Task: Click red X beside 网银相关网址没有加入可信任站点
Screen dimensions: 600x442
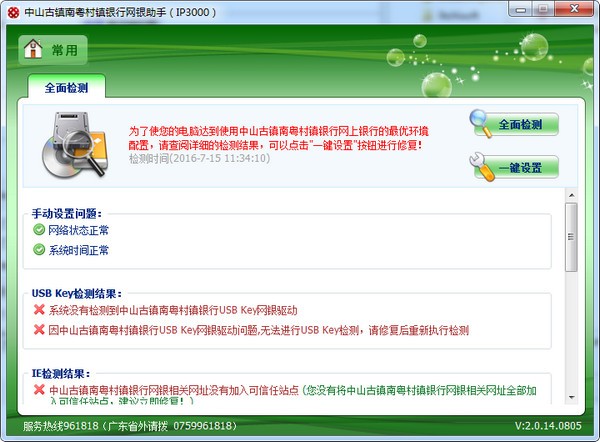Action: pos(39,390)
